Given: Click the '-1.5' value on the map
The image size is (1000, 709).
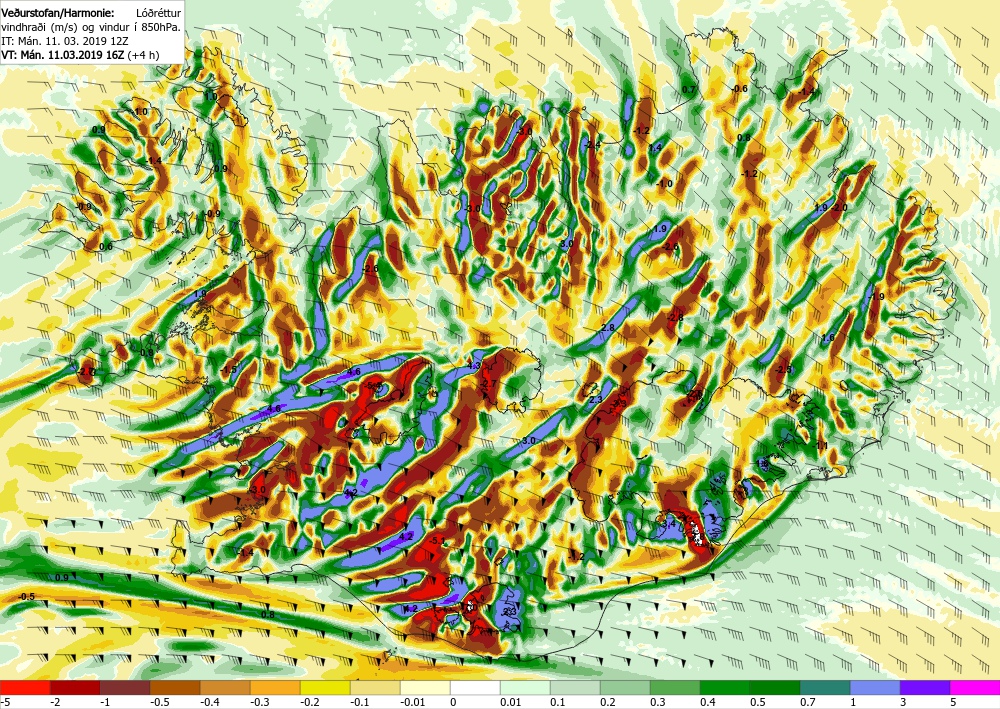Looking at the screenshot, I should 229,370.
